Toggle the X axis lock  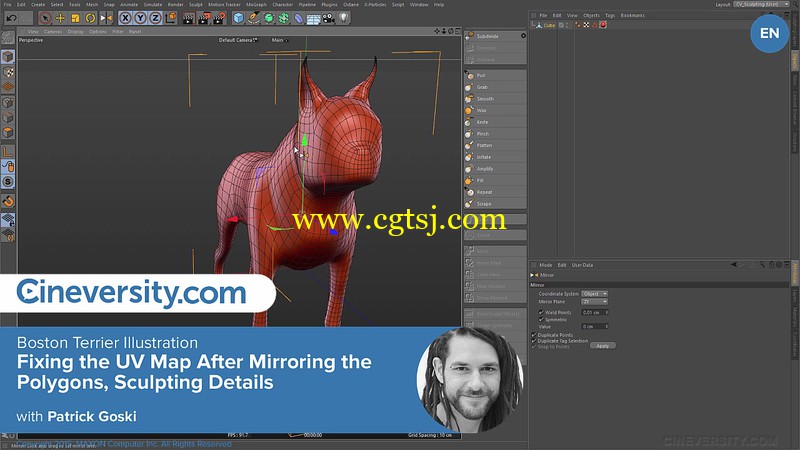[x=125, y=18]
